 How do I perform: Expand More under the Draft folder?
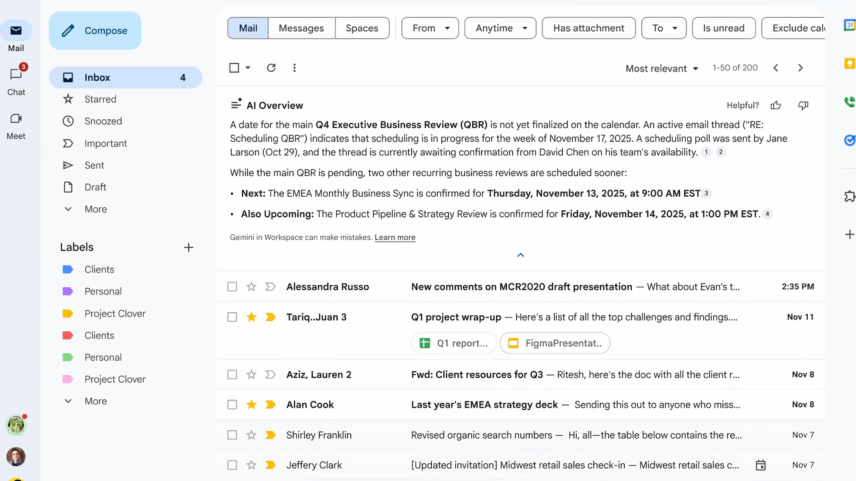[95, 209]
